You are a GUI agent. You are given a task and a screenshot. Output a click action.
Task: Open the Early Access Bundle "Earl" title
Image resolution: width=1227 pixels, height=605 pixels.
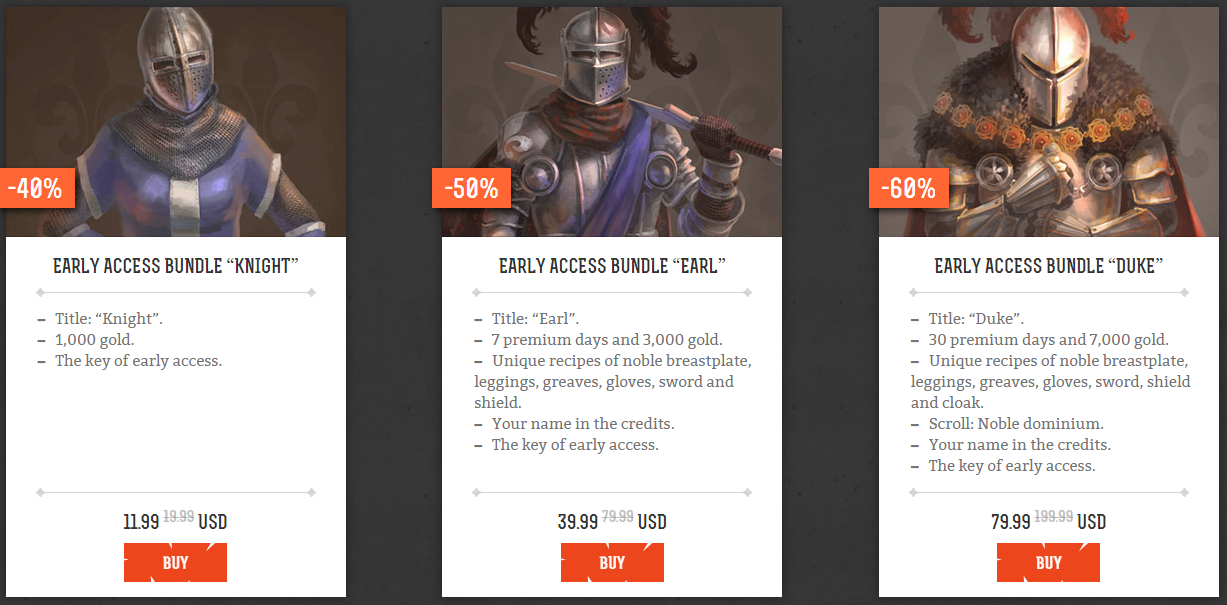pyautogui.click(x=612, y=266)
